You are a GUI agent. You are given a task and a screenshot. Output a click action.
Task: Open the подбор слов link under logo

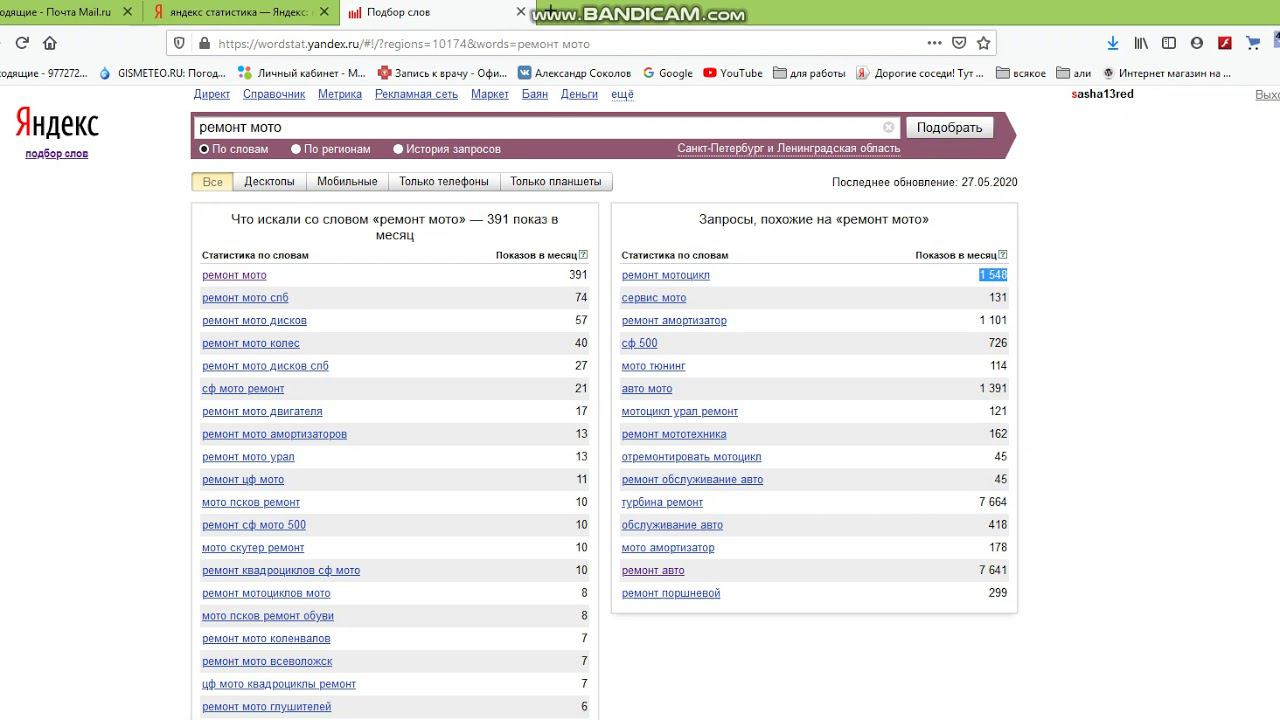tap(57, 154)
